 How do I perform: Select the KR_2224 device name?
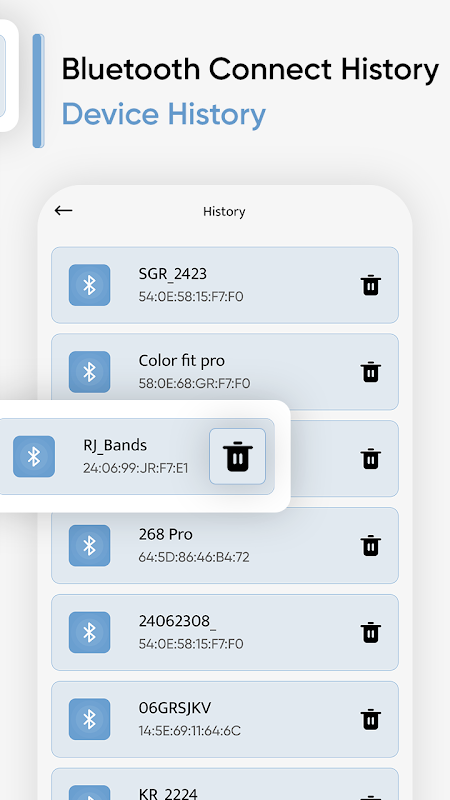click(168, 793)
